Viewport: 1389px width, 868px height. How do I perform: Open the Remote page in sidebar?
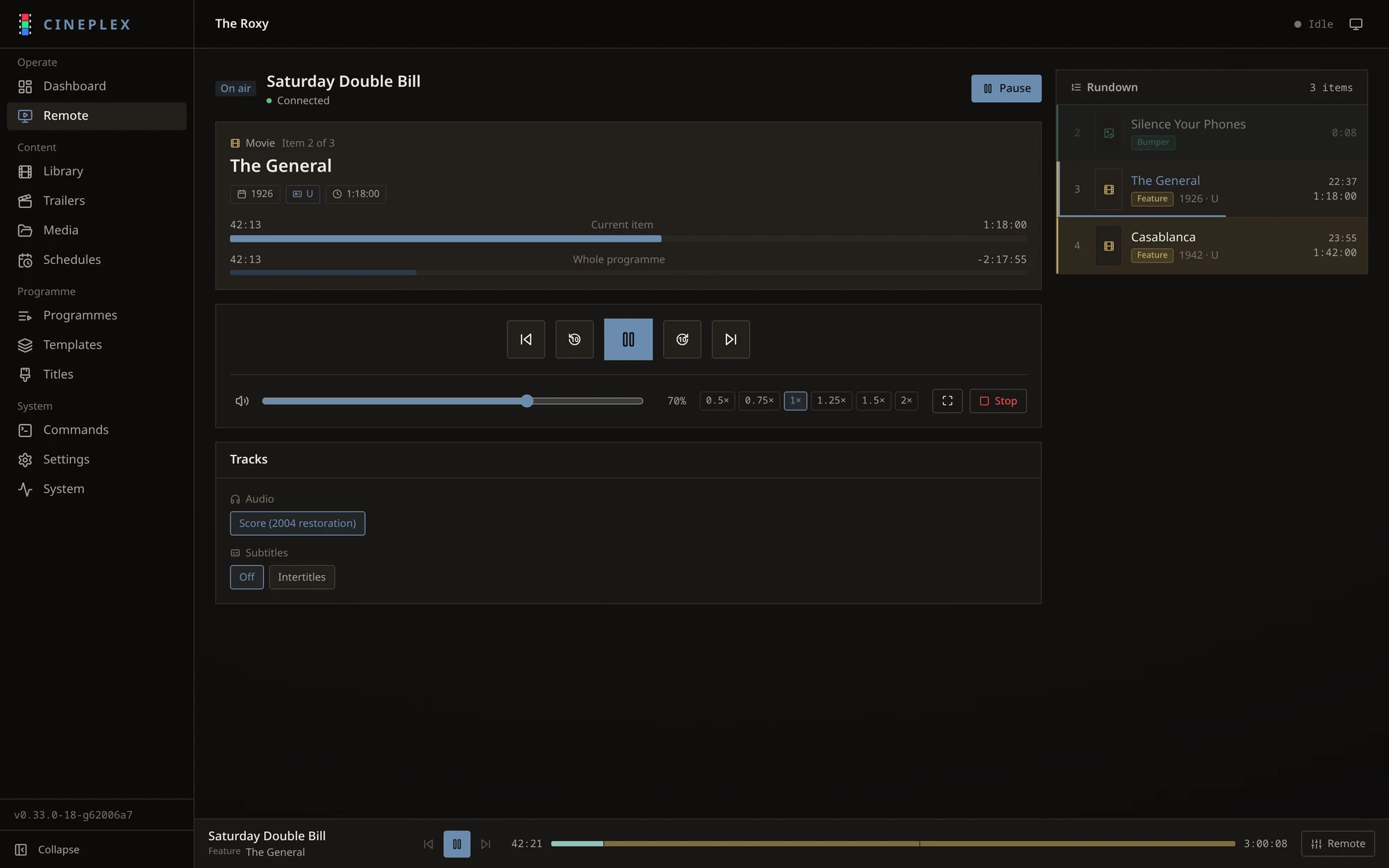(x=97, y=116)
